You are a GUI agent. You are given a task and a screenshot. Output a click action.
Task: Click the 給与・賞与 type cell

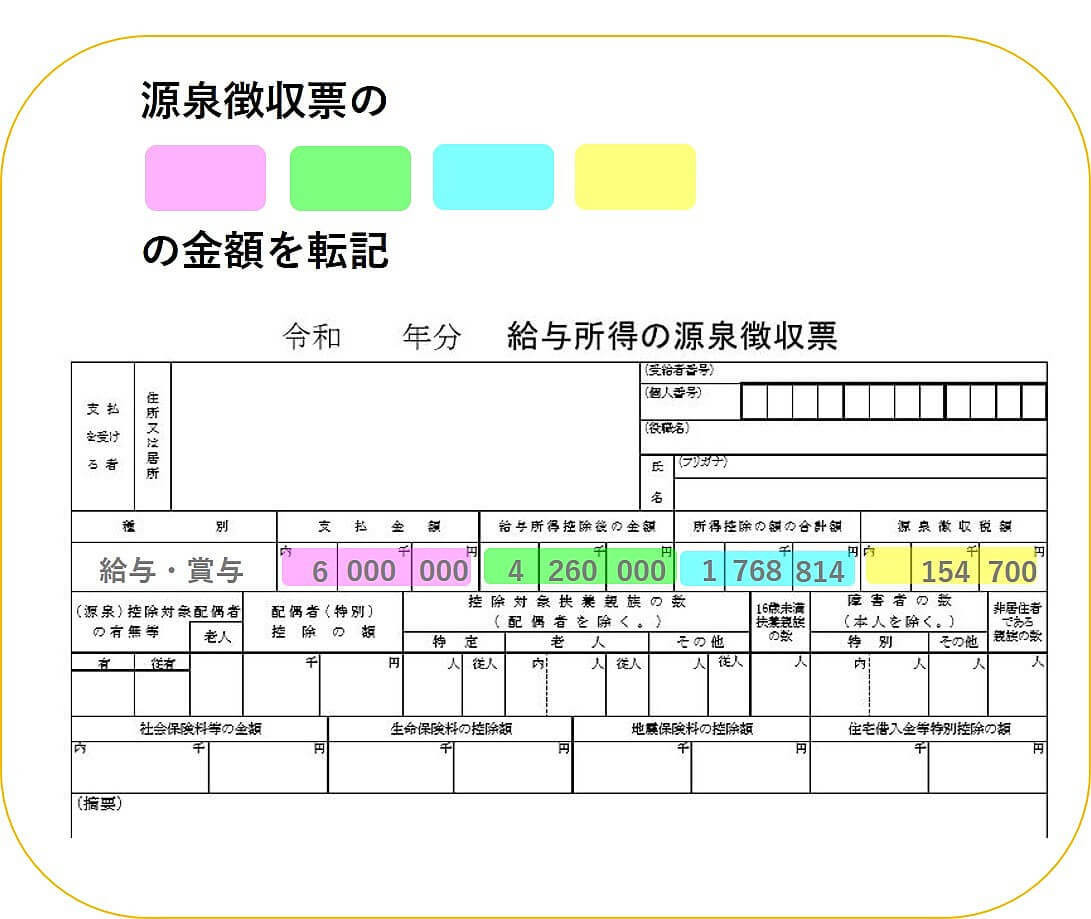[x=172, y=570]
